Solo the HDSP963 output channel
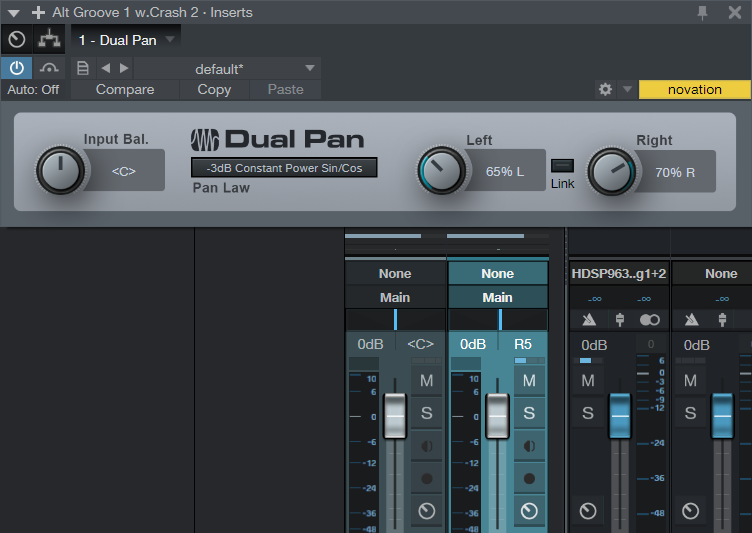The height and width of the screenshot is (533, 752). [x=588, y=413]
